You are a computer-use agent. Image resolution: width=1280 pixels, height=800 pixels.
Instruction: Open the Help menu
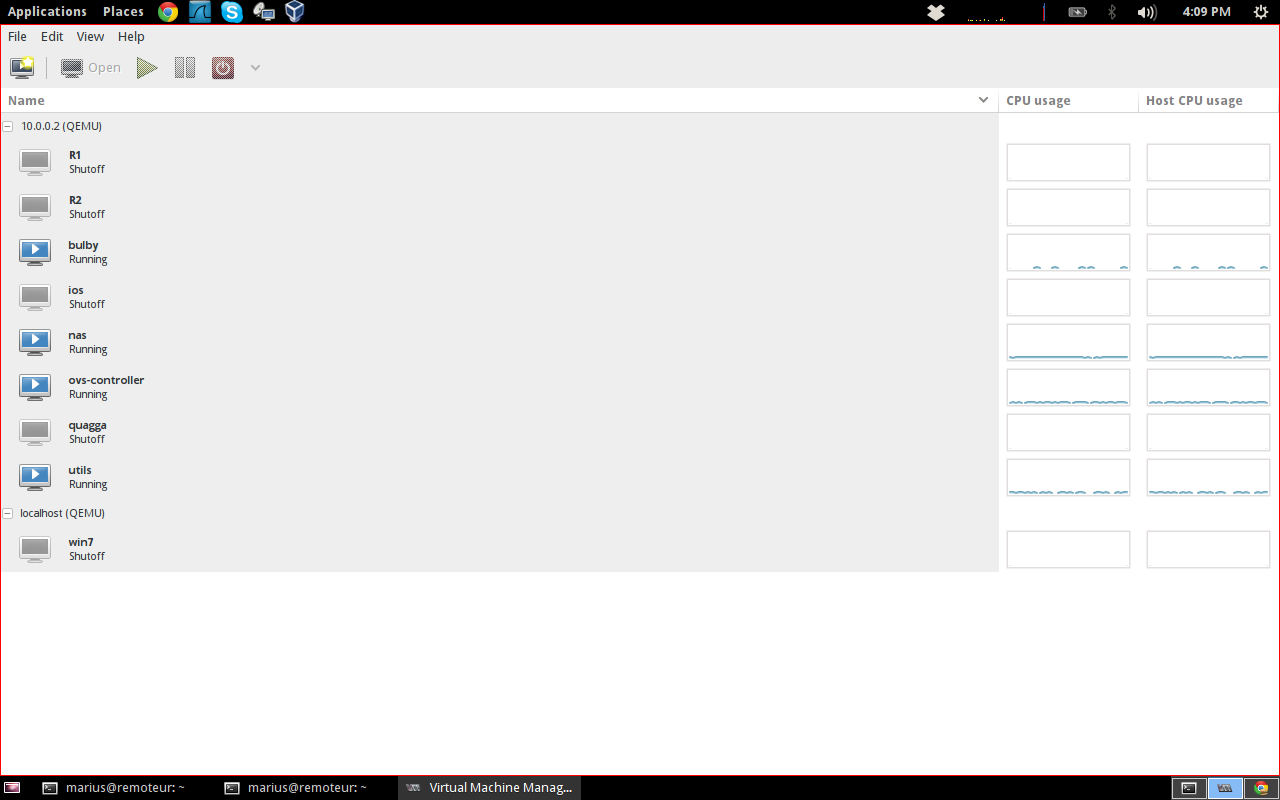[x=131, y=36]
